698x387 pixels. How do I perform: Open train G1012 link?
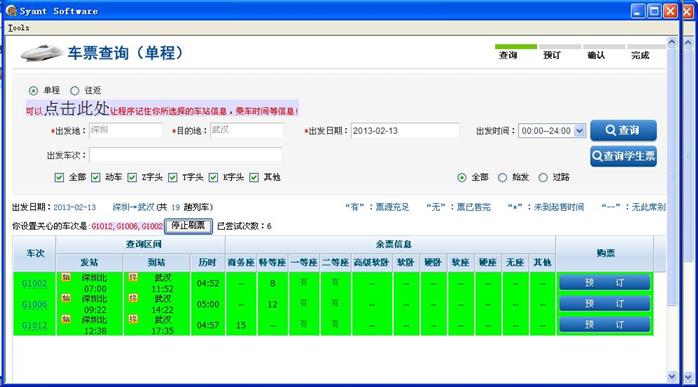pyautogui.click(x=34, y=325)
